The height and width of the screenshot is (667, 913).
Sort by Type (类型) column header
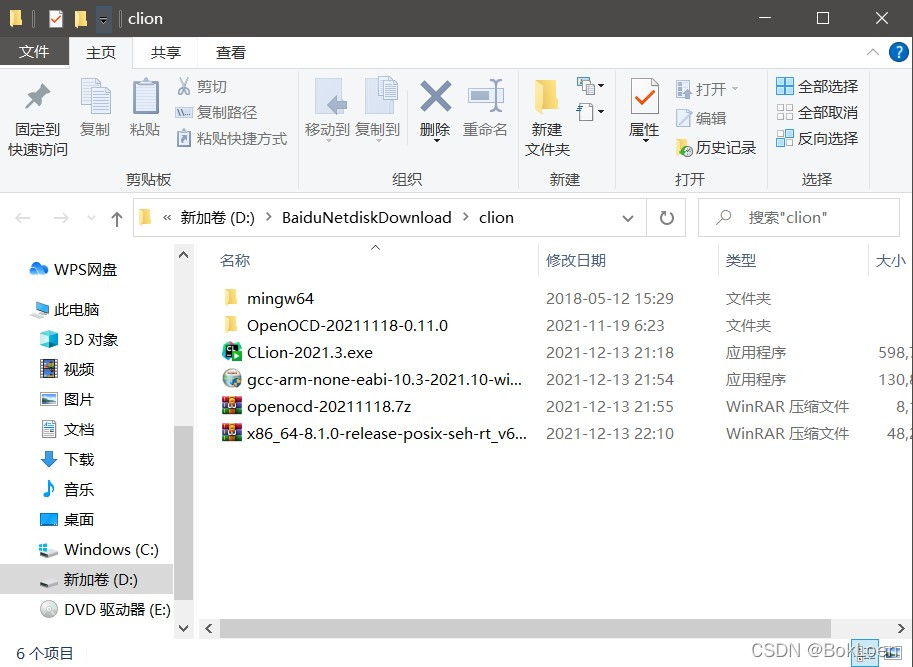click(x=741, y=260)
